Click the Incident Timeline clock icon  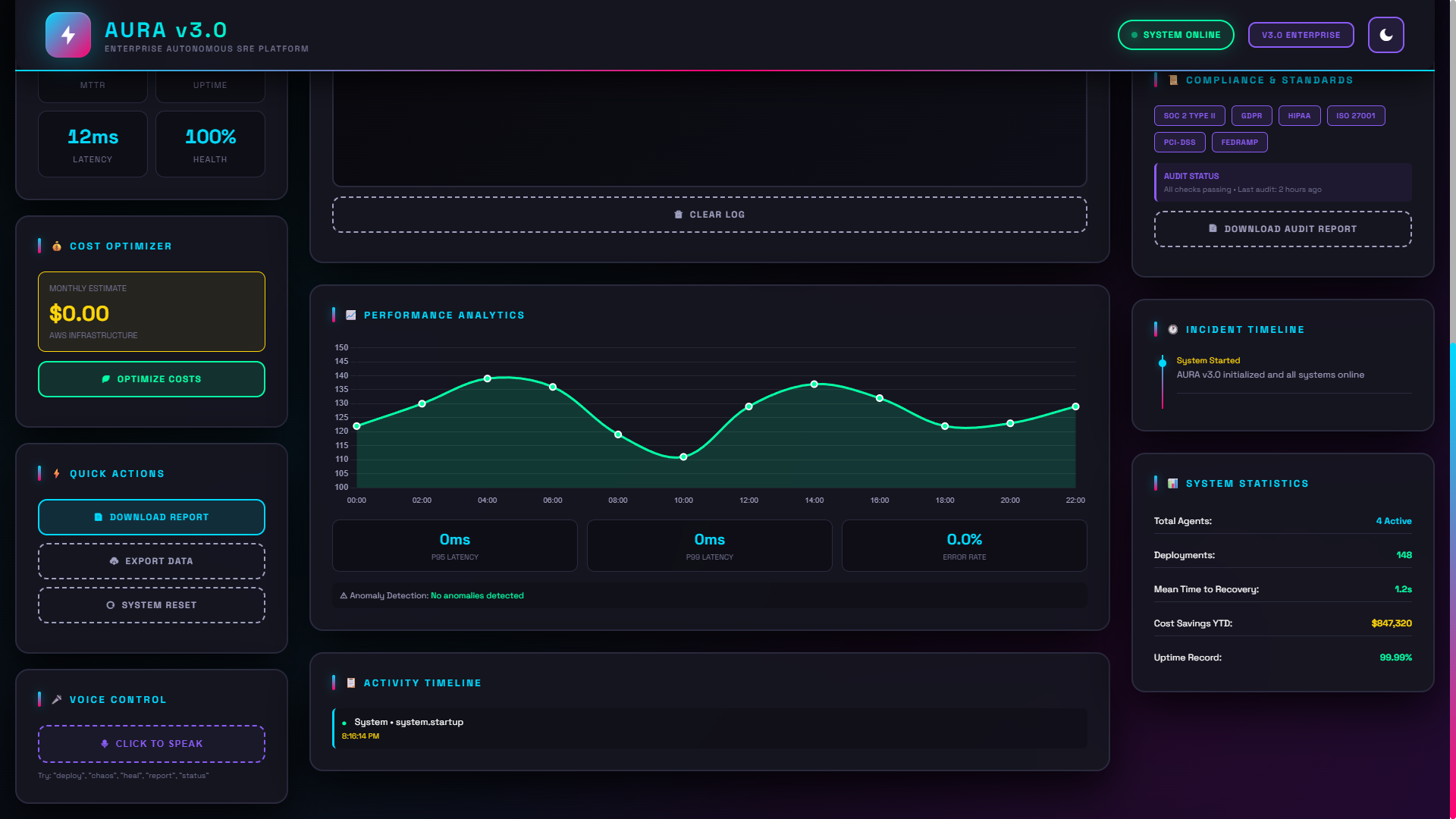(1173, 330)
